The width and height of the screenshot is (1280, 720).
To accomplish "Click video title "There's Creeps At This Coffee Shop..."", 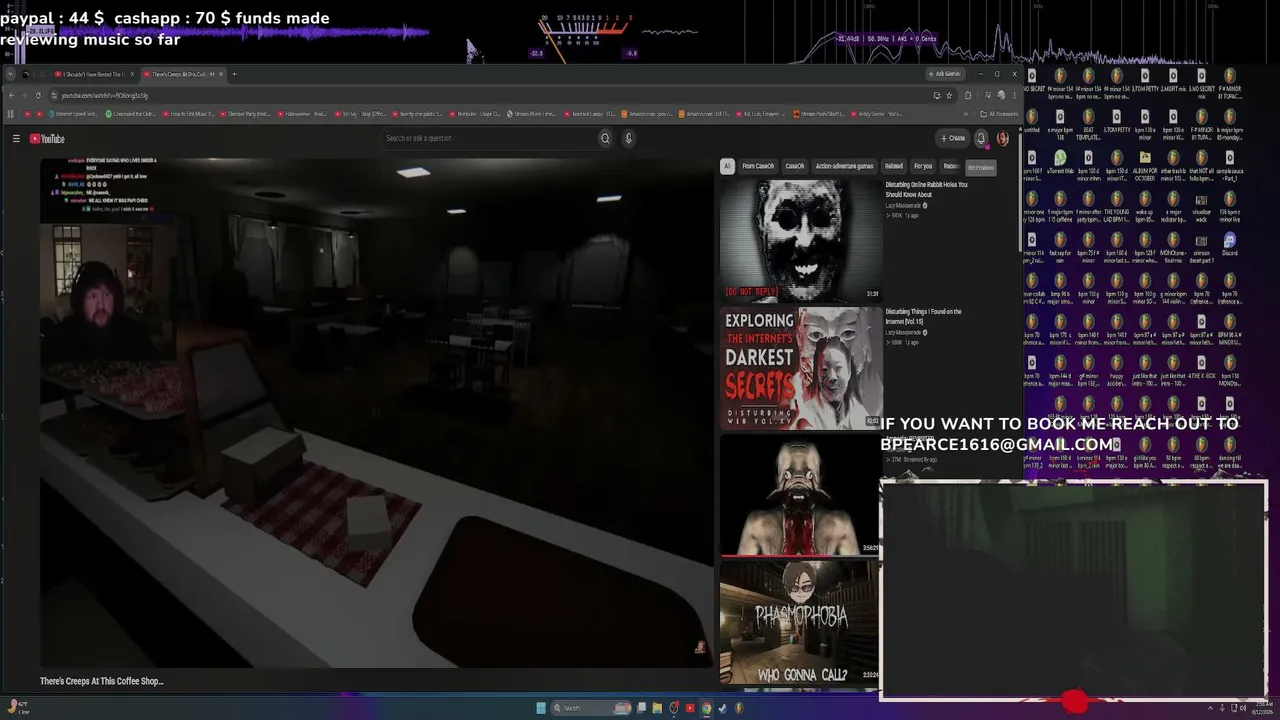I will point(101,681).
